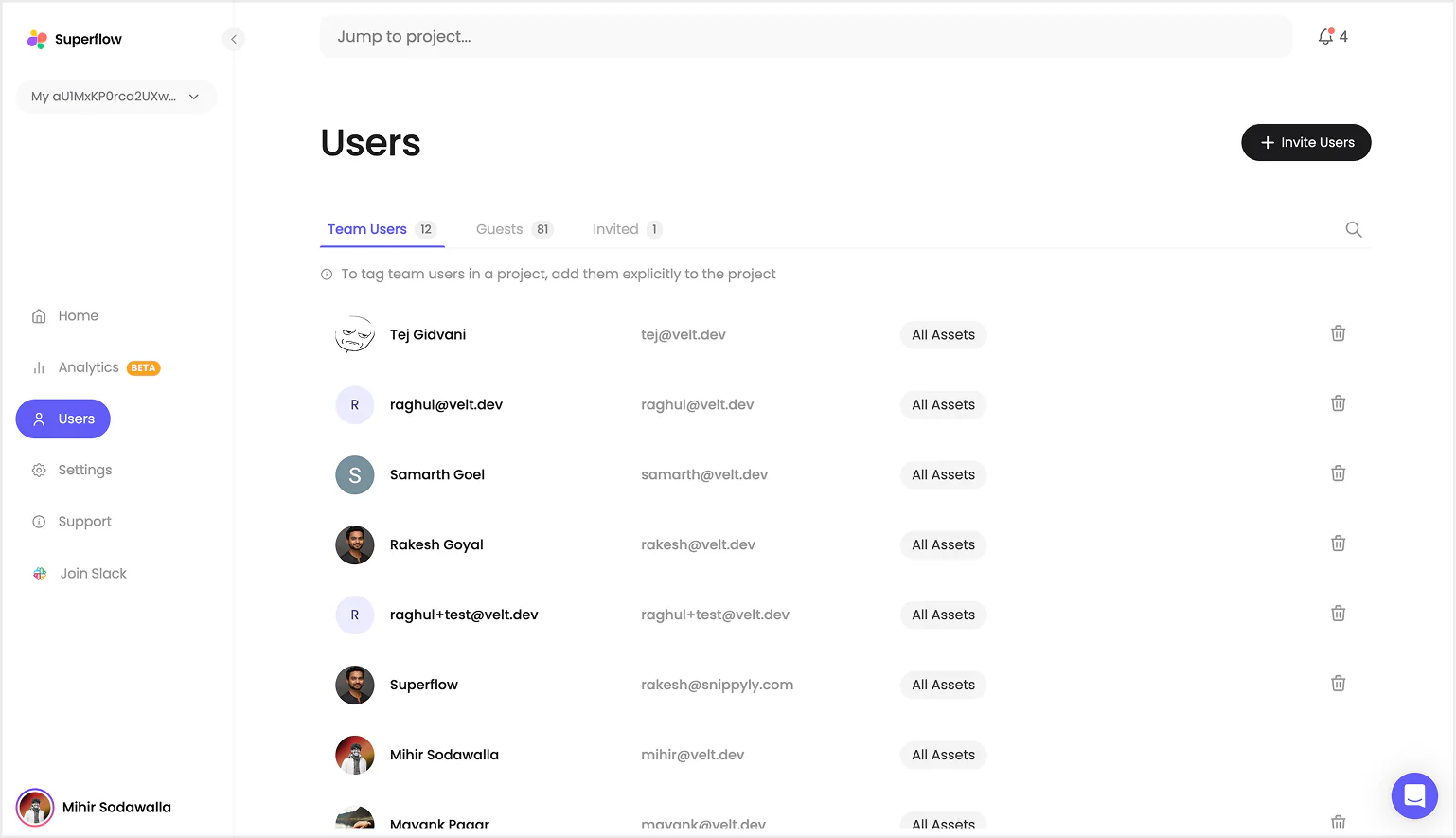
Task: Open All Assets dropdown for Tej Gidvani
Action: click(x=943, y=334)
